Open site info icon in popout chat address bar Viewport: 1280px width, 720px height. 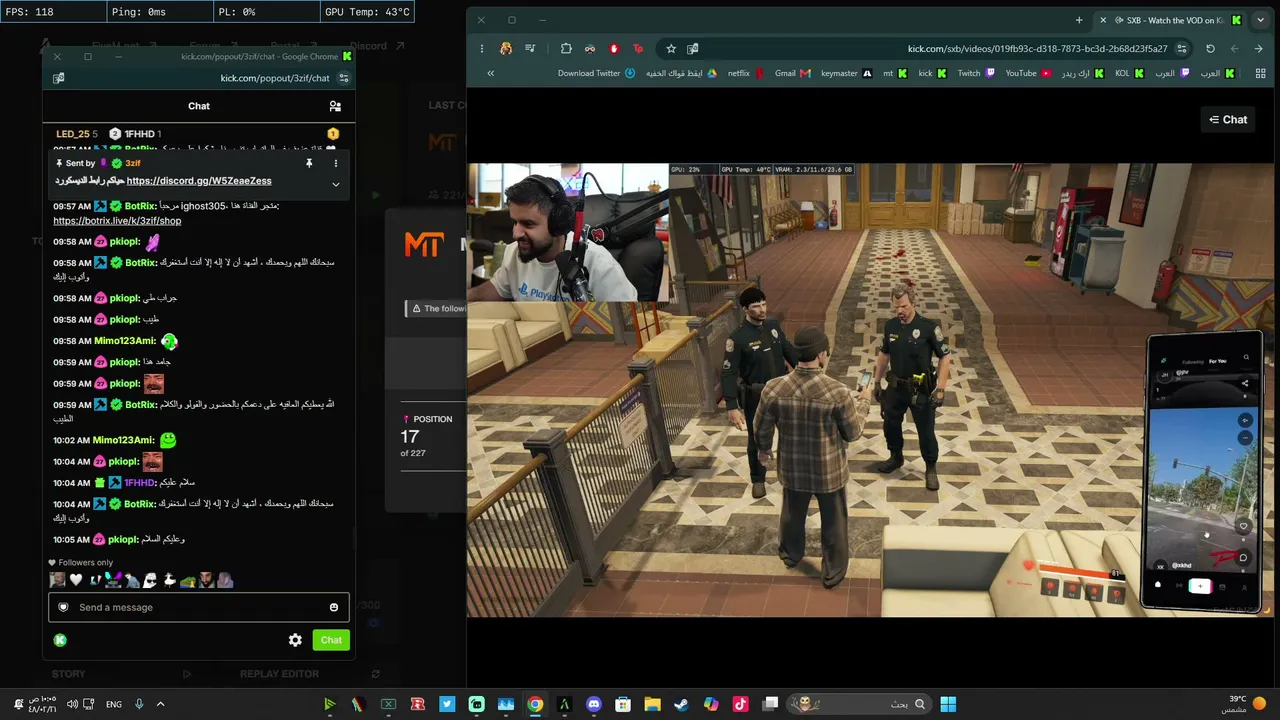[x=344, y=78]
